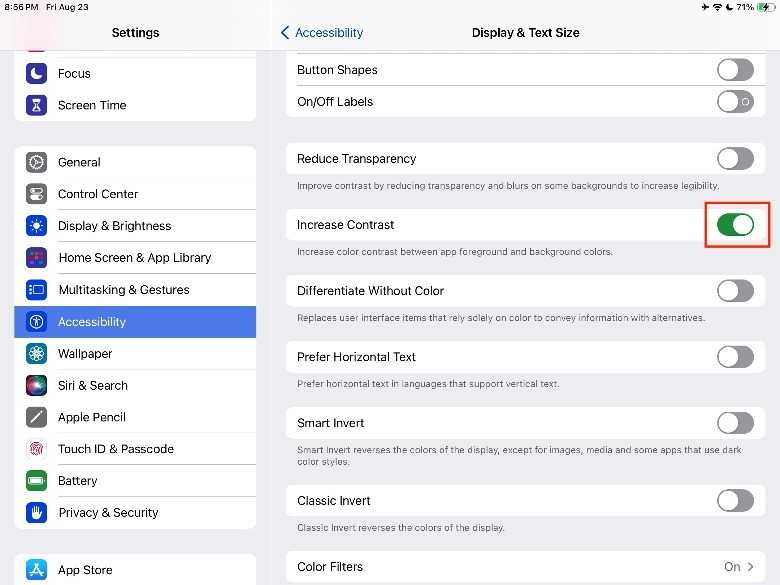780x585 pixels.
Task: Tap the Privacy & Security hand icon
Action: tap(37, 513)
